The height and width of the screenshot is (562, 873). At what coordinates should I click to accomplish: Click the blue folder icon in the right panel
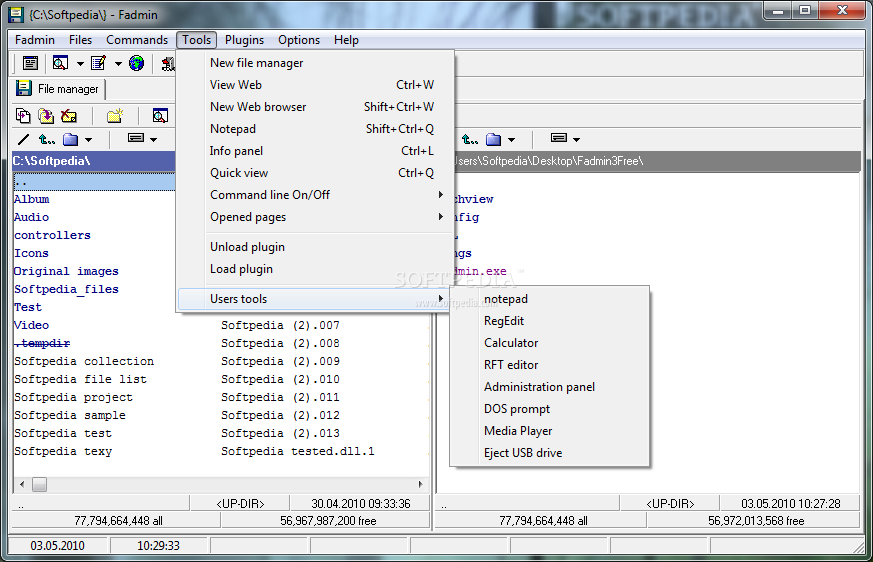pos(493,139)
